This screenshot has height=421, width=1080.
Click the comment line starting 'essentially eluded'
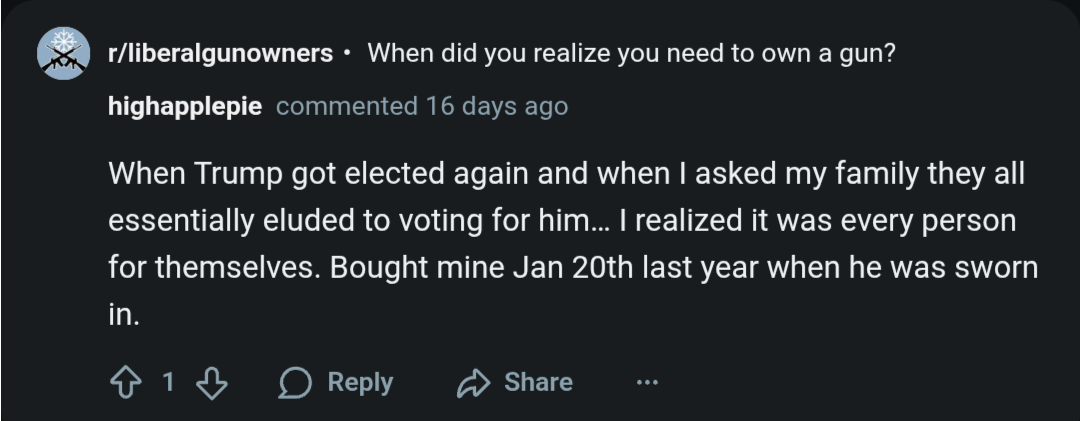tap(562, 221)
